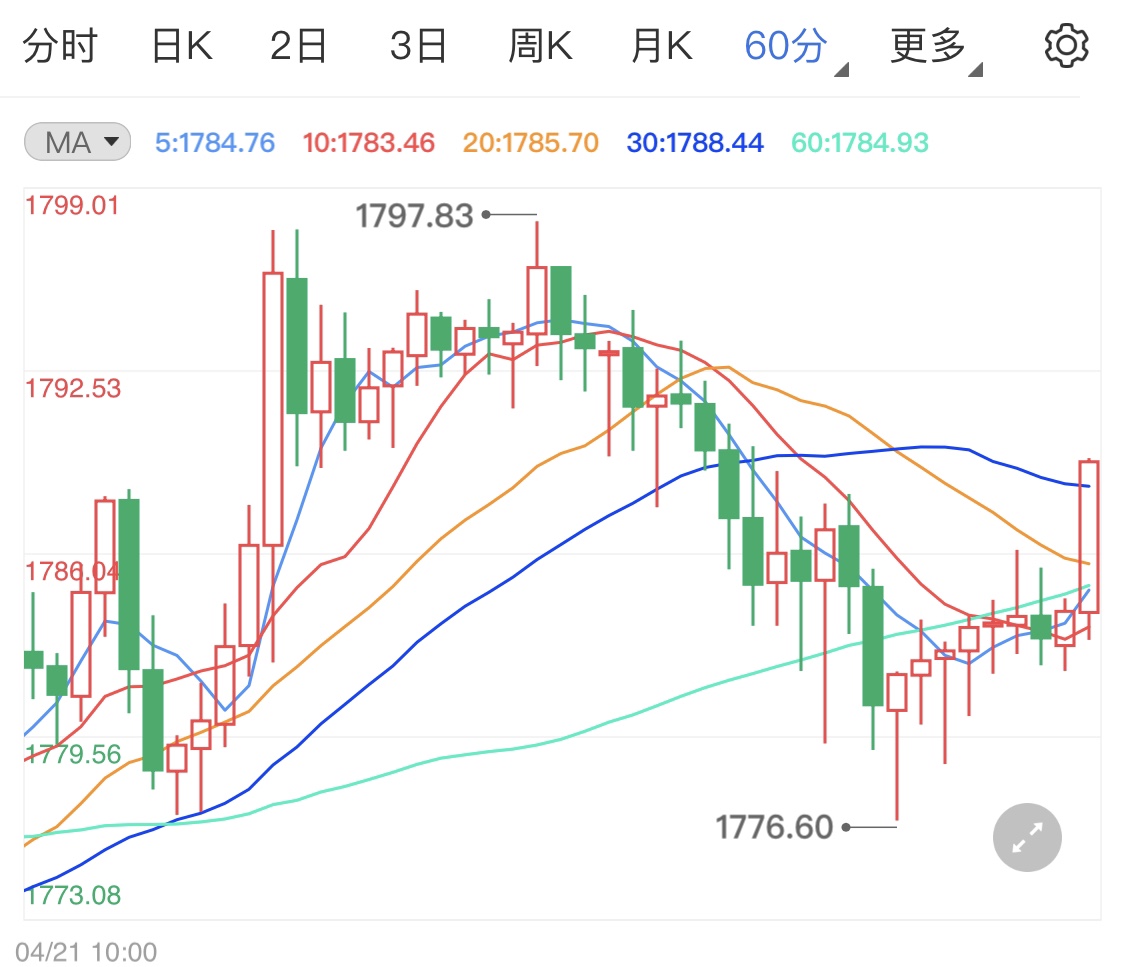Click the date label 04/21 10:00

[x=86, y=952]
